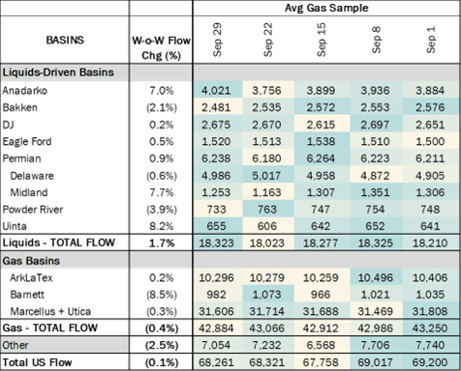Click the Liquids - TOTAL FLOW label
The width and height of the screenshot is (461, 371).
(59, 243)
